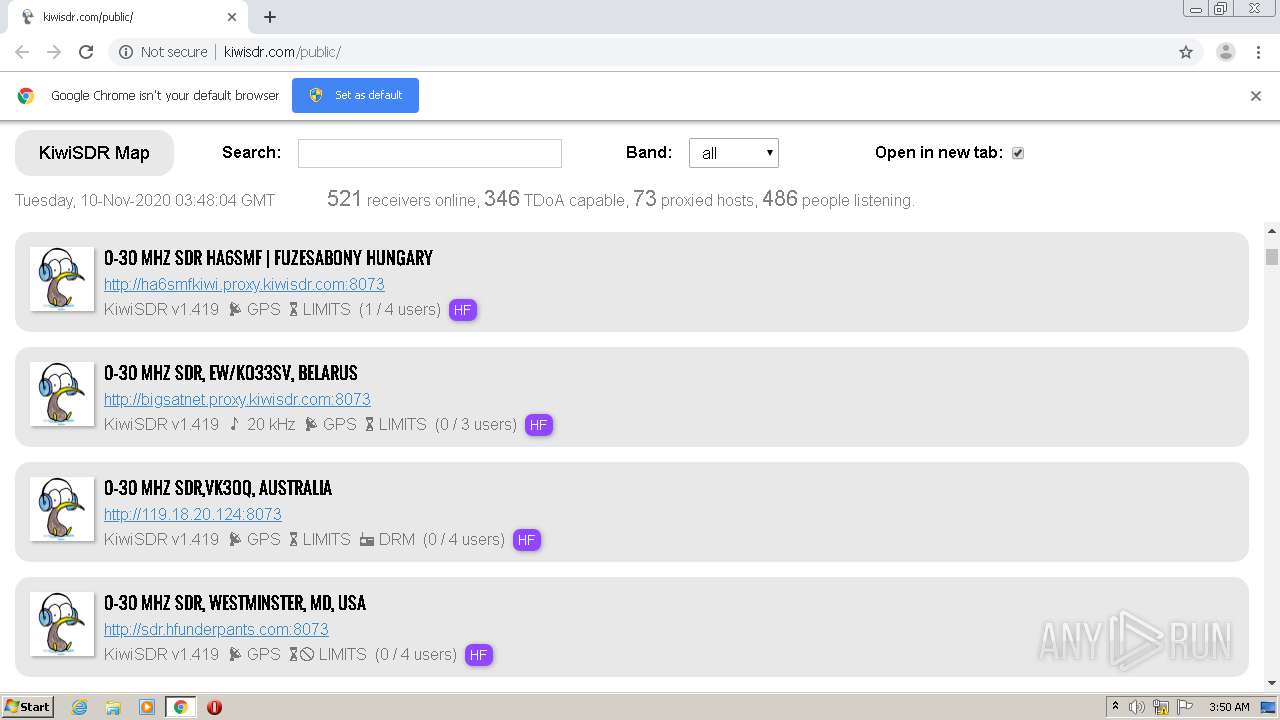Screen dimensions: 1280x720
Task: Click LIMITS hourglass icon in the Belarus entry
Action: click(370, 425)
